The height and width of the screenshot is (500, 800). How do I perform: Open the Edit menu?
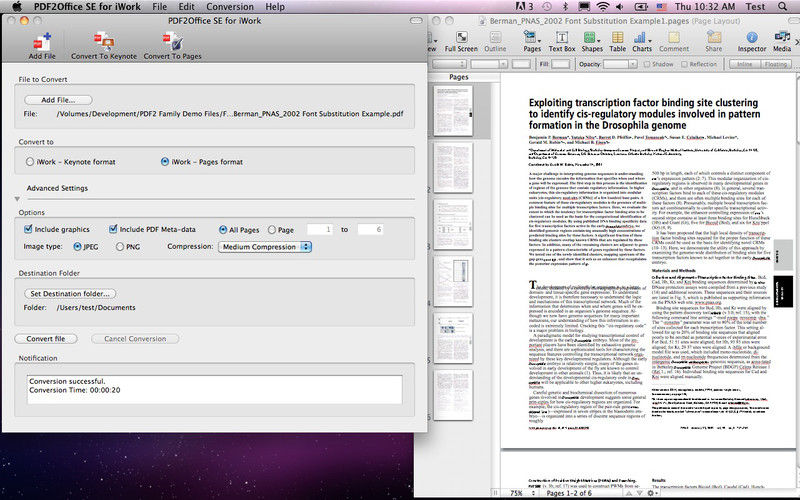click(x=186, y=7)
